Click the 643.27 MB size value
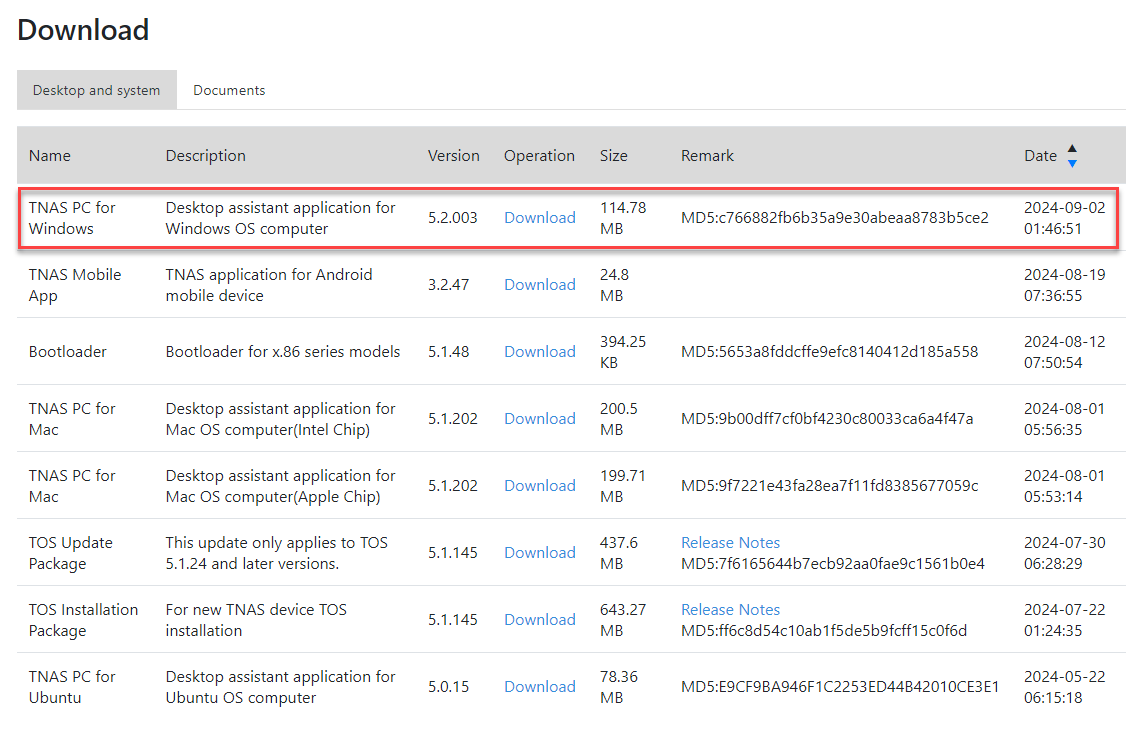The width and height of the screenshot is (1126, 737). pyautogui.click(x=623, y=619)
